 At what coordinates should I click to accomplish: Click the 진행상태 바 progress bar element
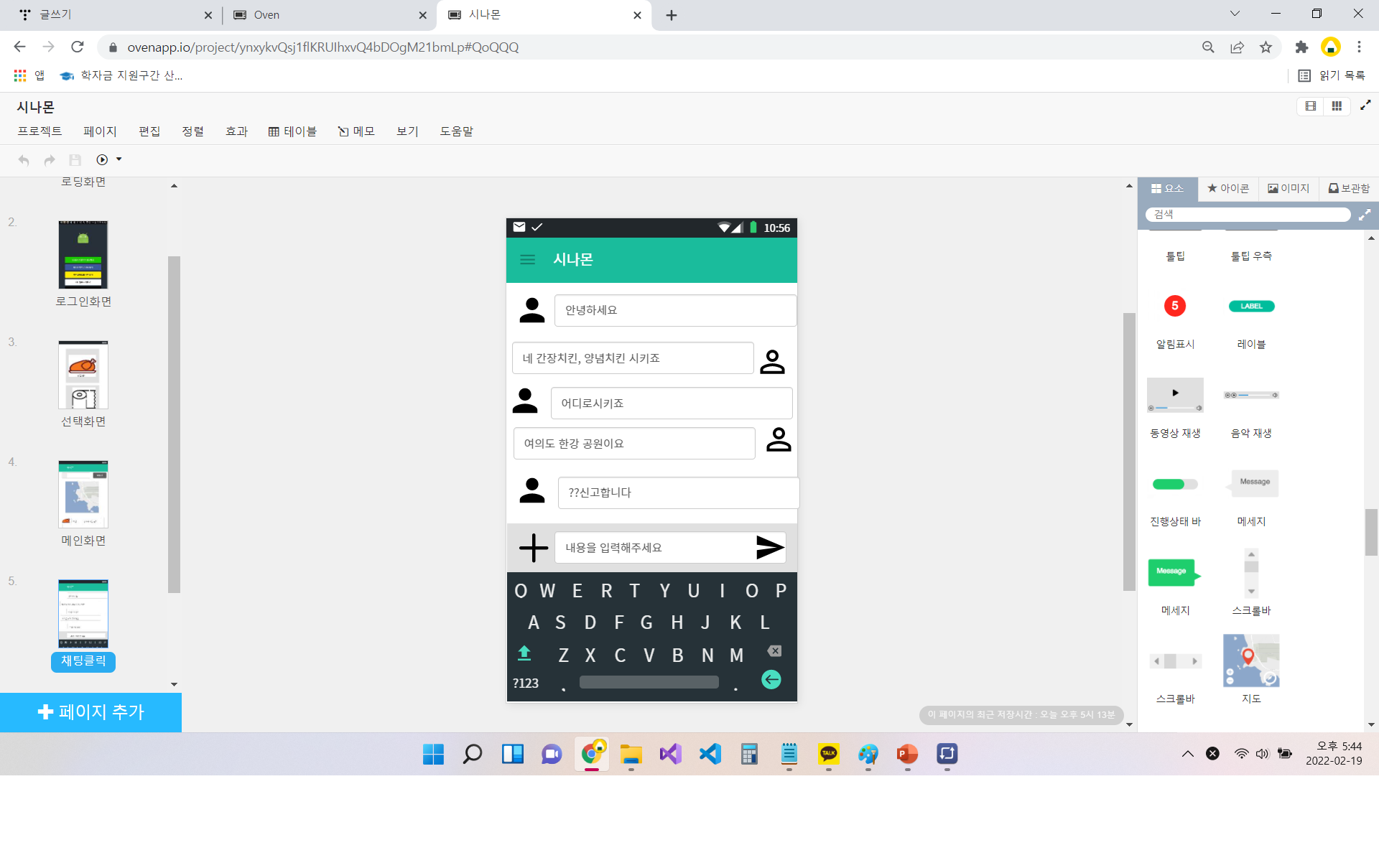pyautogui.click(x=1174, y=485)
